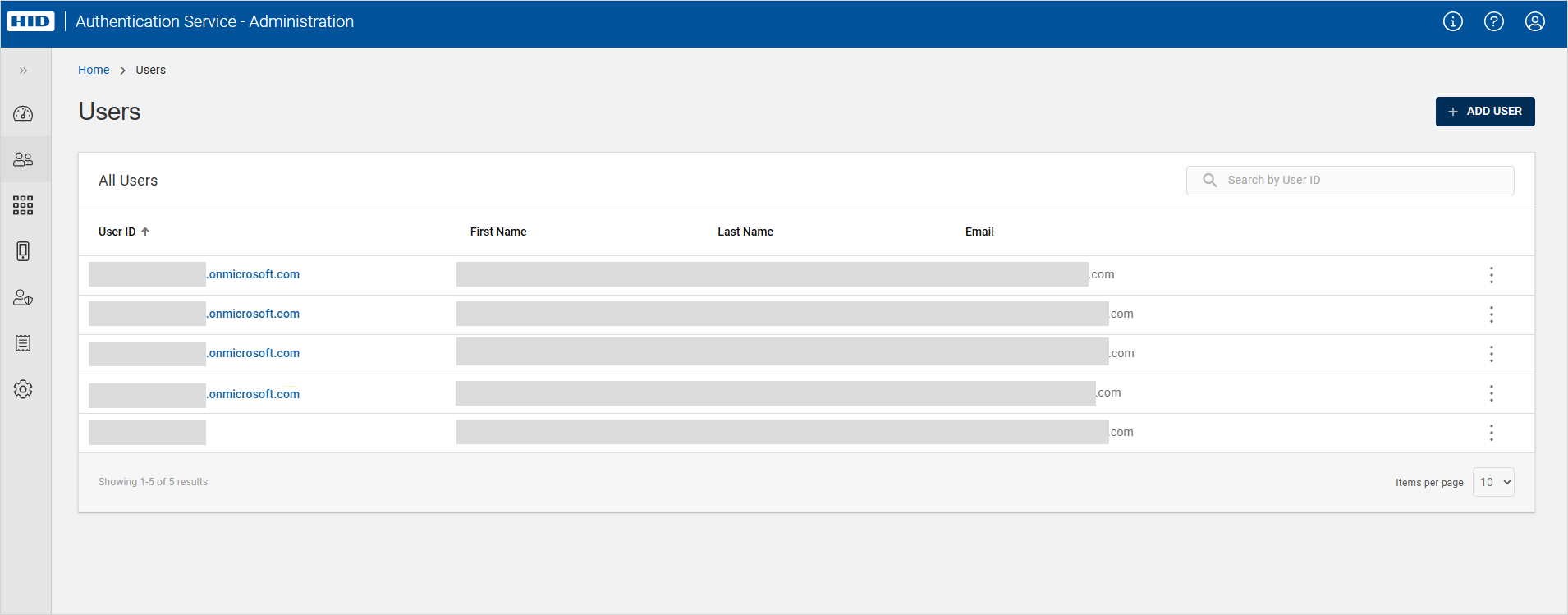Click the Last Name column header
The image size is (1568, 615).
click(745, 232)
